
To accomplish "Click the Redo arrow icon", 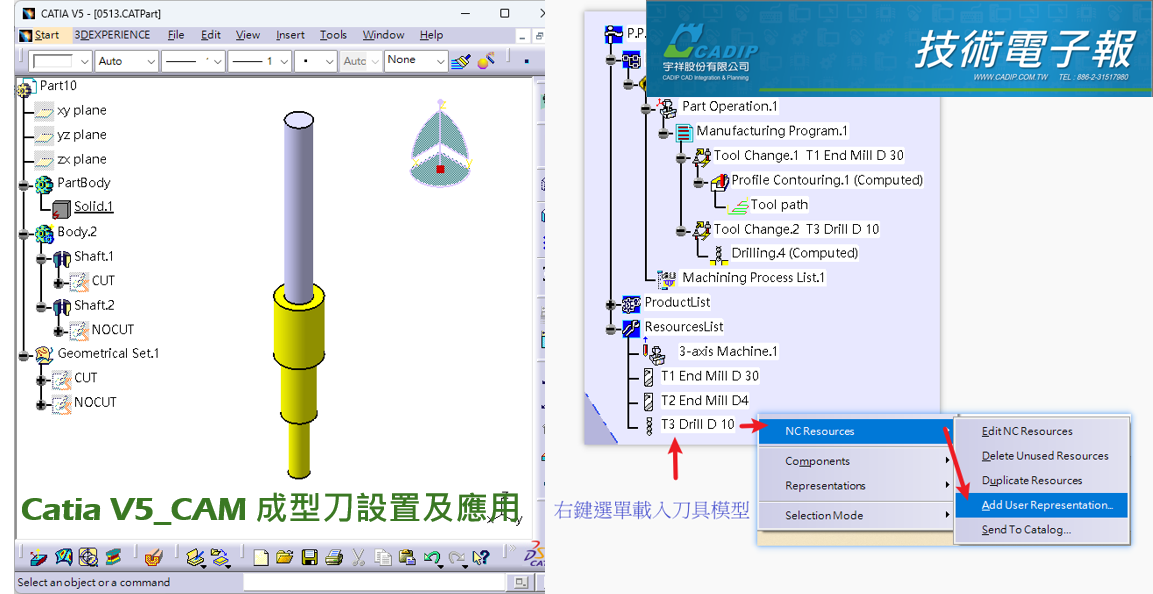I will click(456, 557).
